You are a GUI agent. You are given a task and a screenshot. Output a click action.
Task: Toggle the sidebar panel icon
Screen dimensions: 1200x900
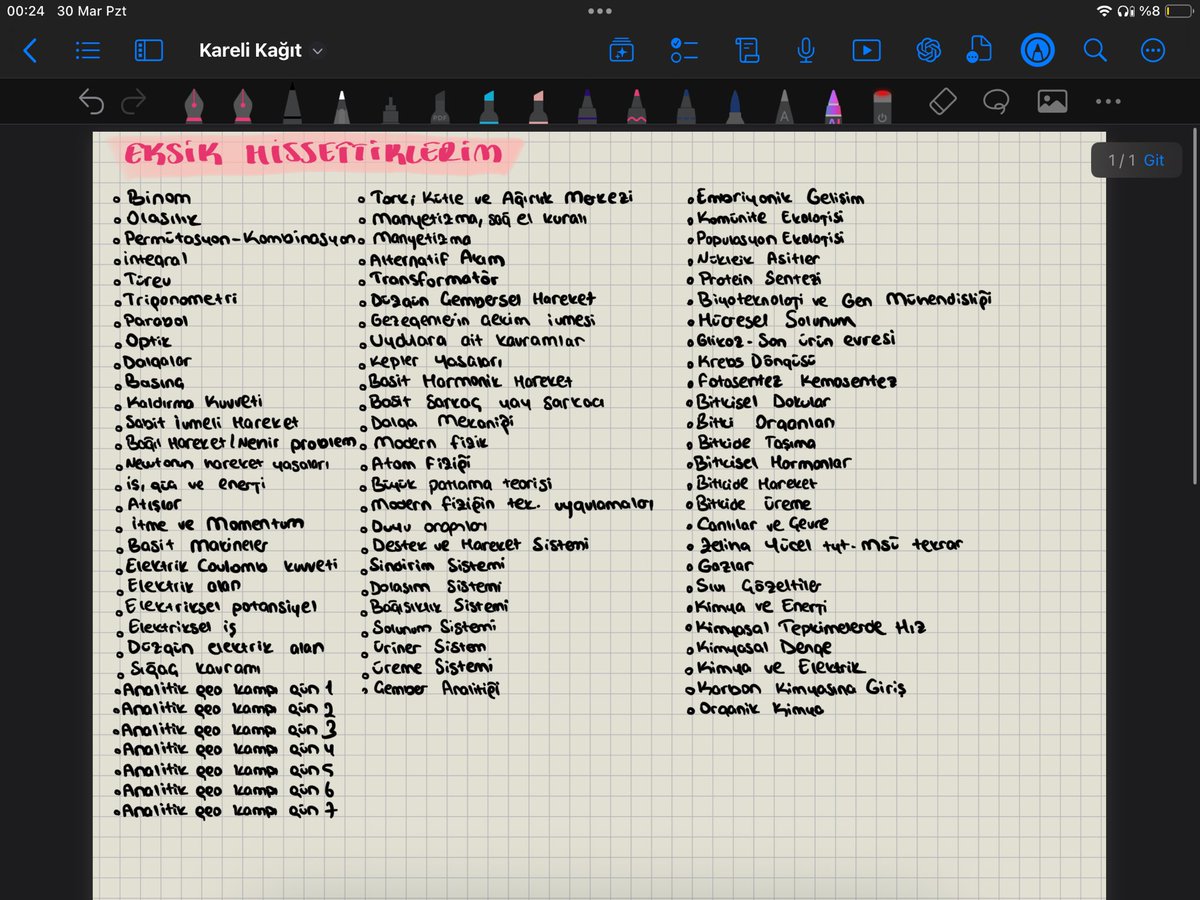pyautogui.click(x=148, y=51)
